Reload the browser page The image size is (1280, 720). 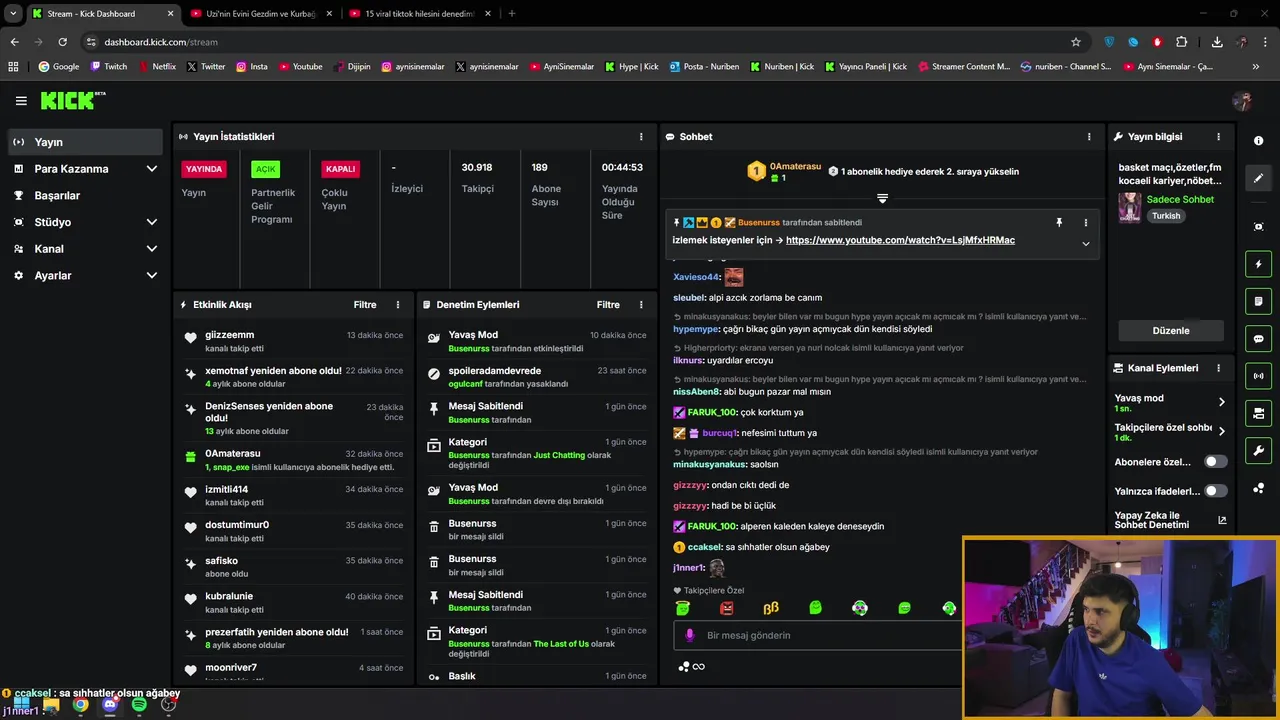pyautogui.click(x=62, y=42)
